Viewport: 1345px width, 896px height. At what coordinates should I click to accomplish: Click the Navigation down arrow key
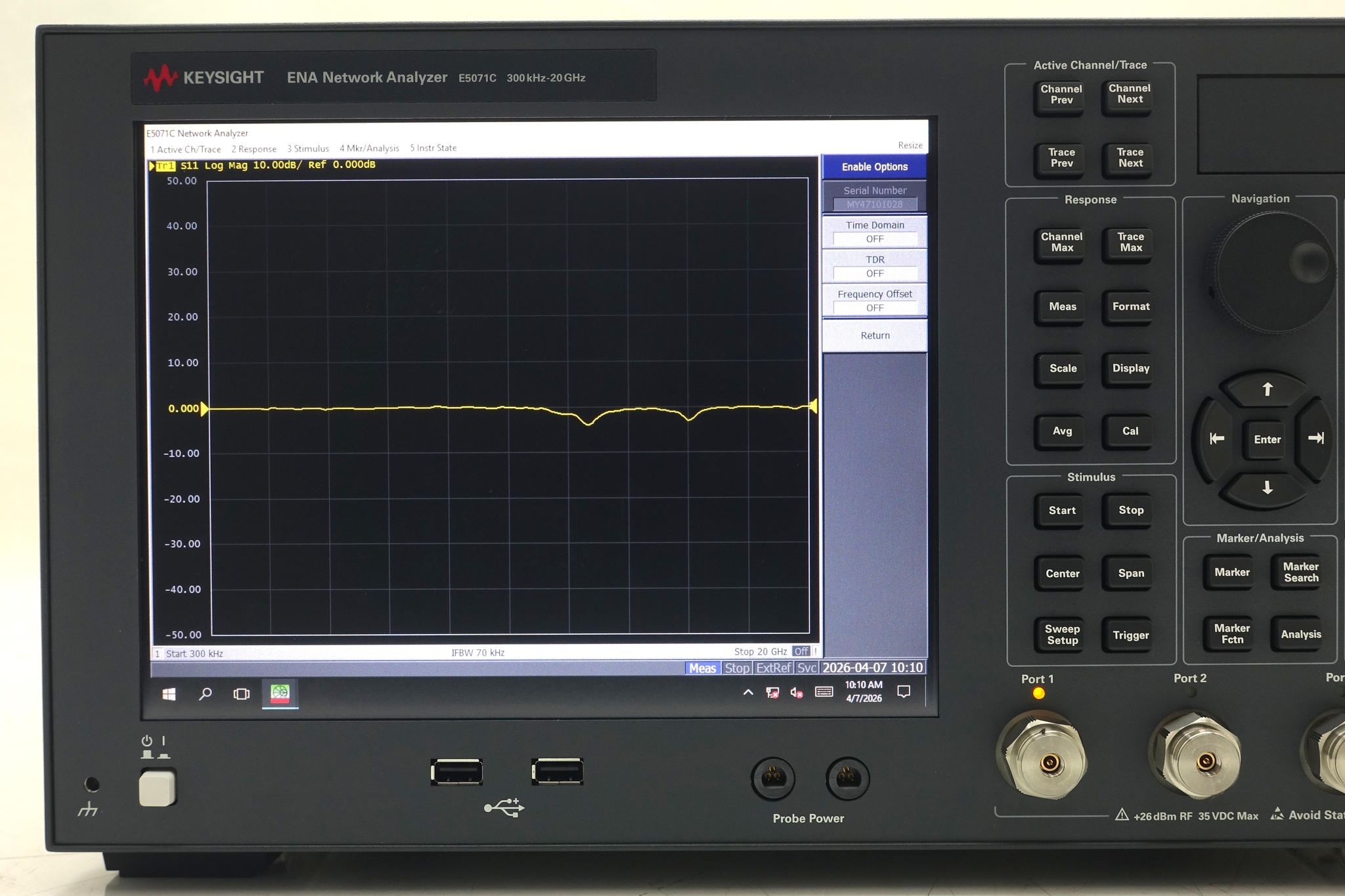tap(1267, 488)
